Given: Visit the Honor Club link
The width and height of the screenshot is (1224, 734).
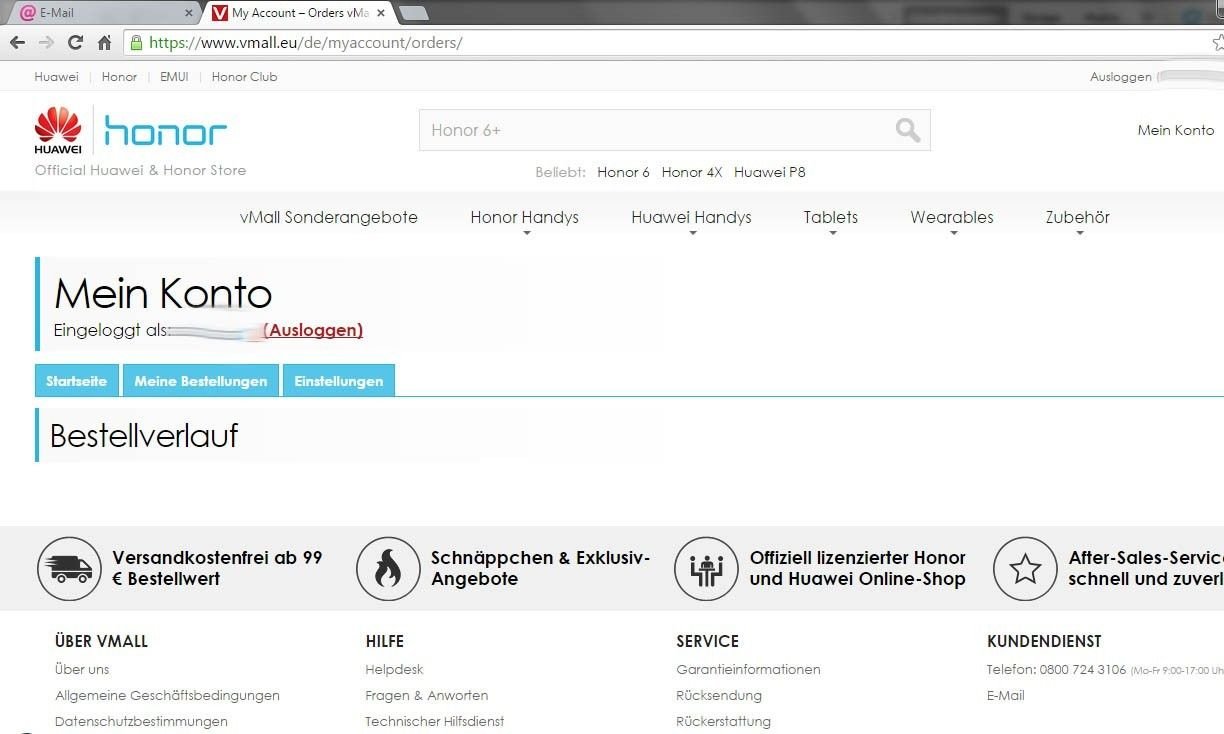Looking at the screenshot, I should [x=244, y=77].
